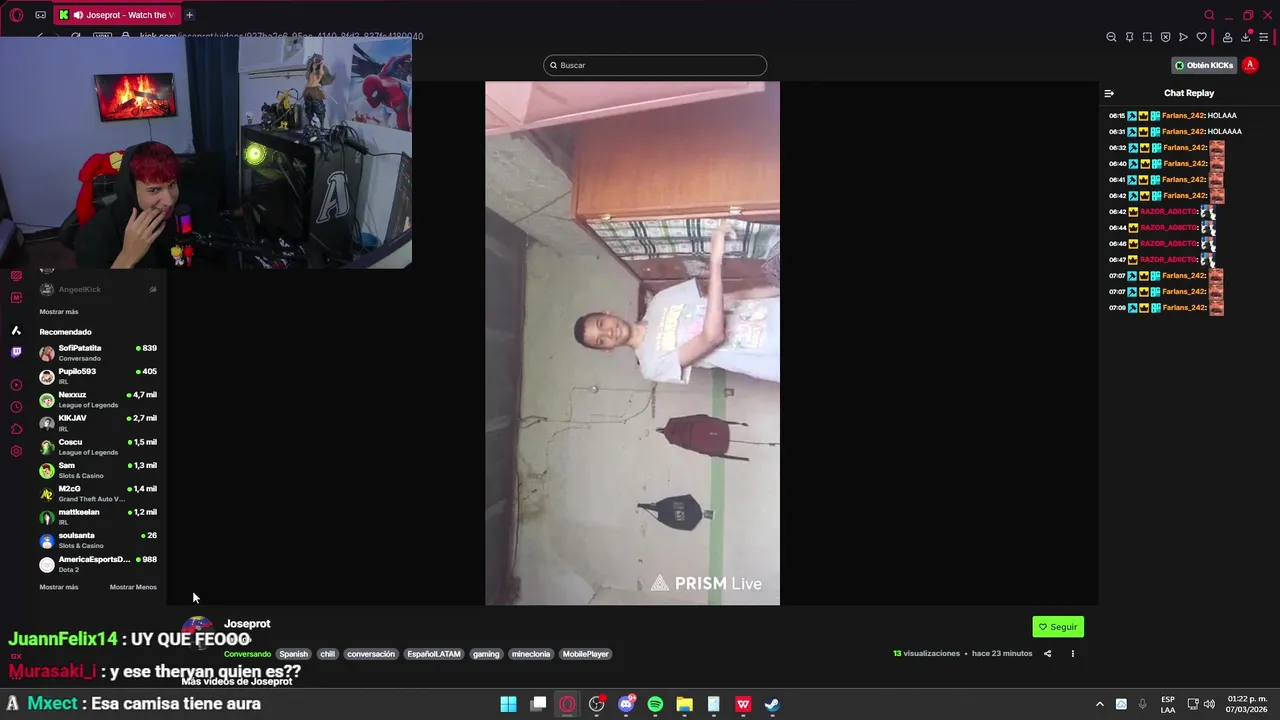
Task: Open the ad blocker shield icon
Action: point(1165,37)
